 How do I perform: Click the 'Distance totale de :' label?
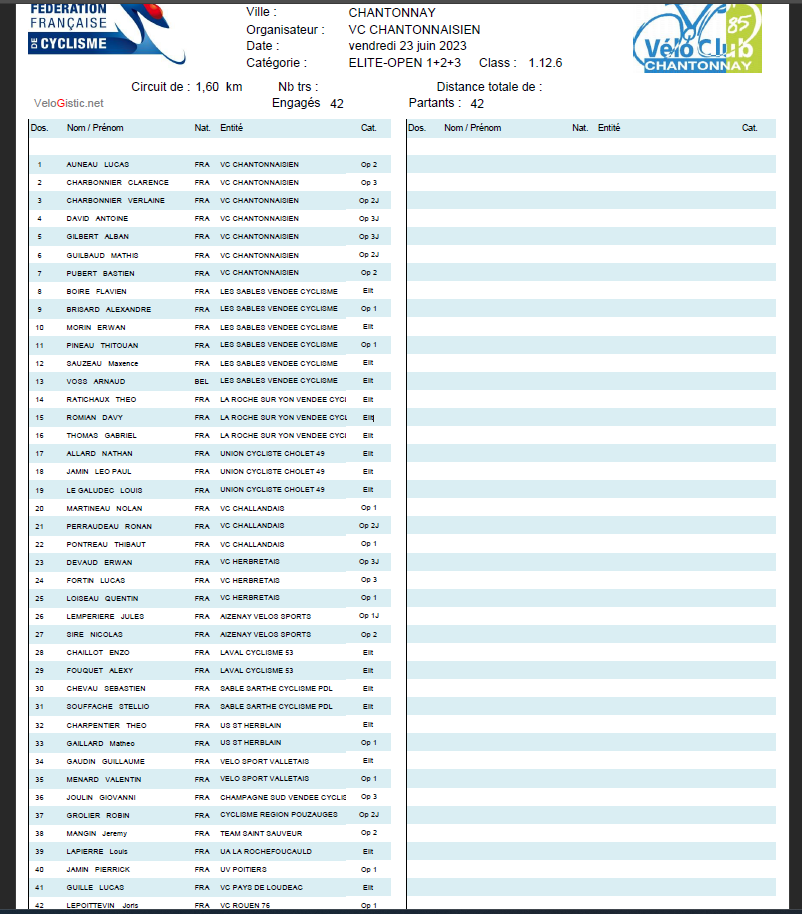[490, 87]
